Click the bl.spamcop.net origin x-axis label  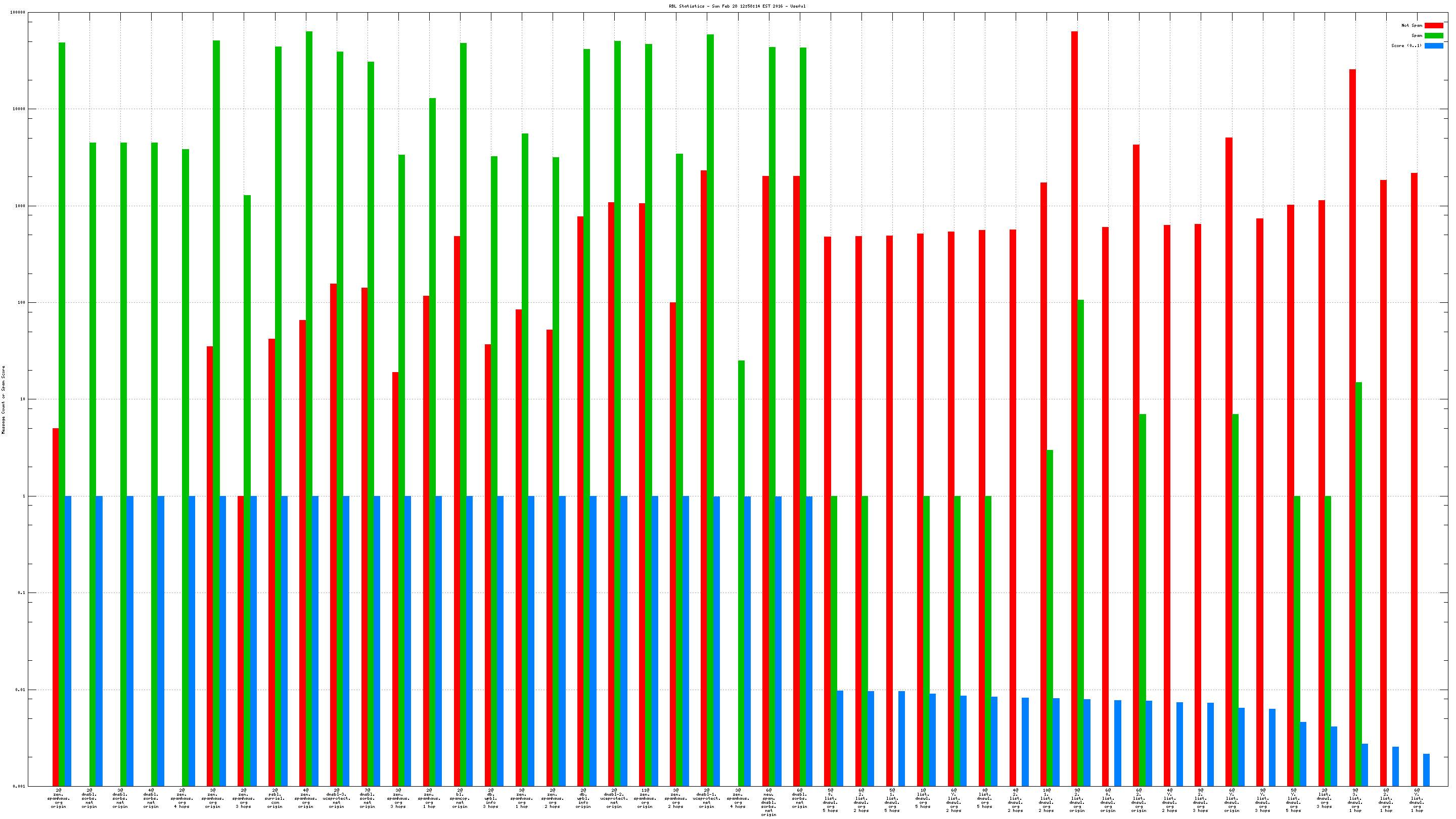[x=460, y=799]
